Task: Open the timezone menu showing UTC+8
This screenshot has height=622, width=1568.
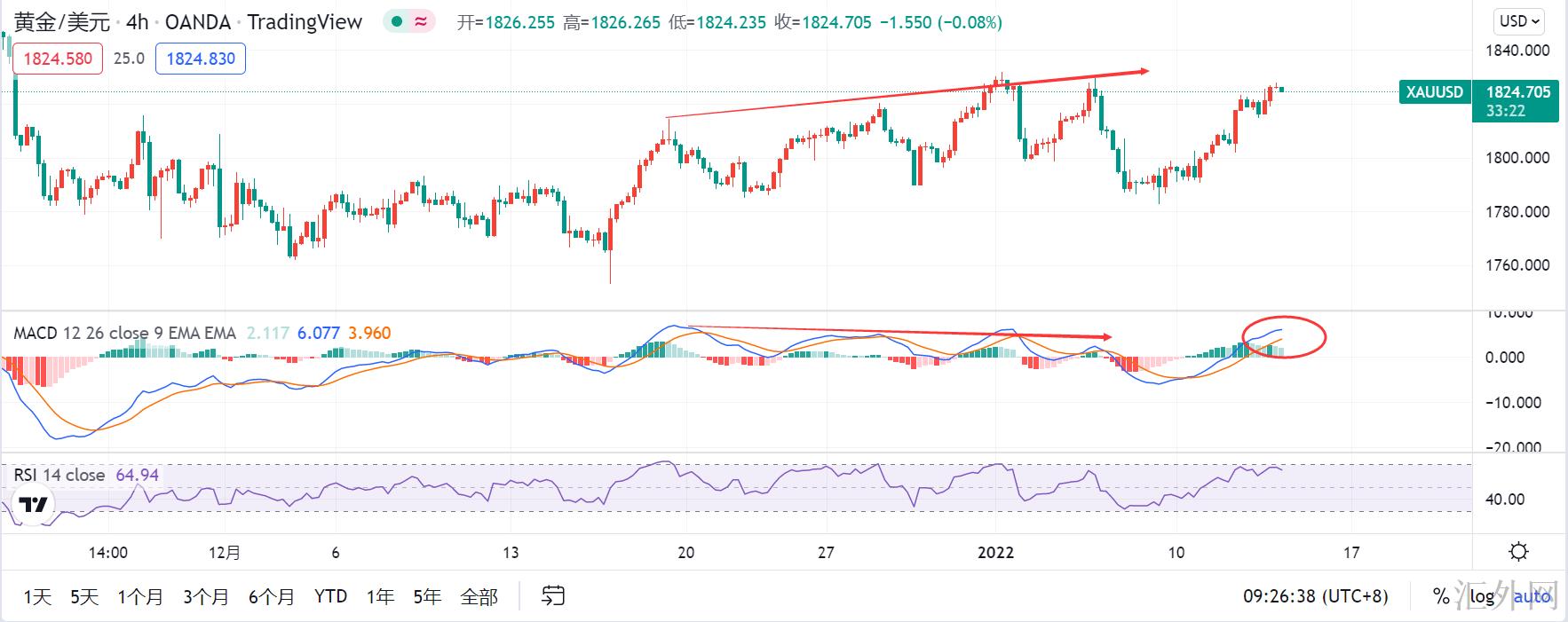Action: pyautogui.click(x=1315, y=596)
